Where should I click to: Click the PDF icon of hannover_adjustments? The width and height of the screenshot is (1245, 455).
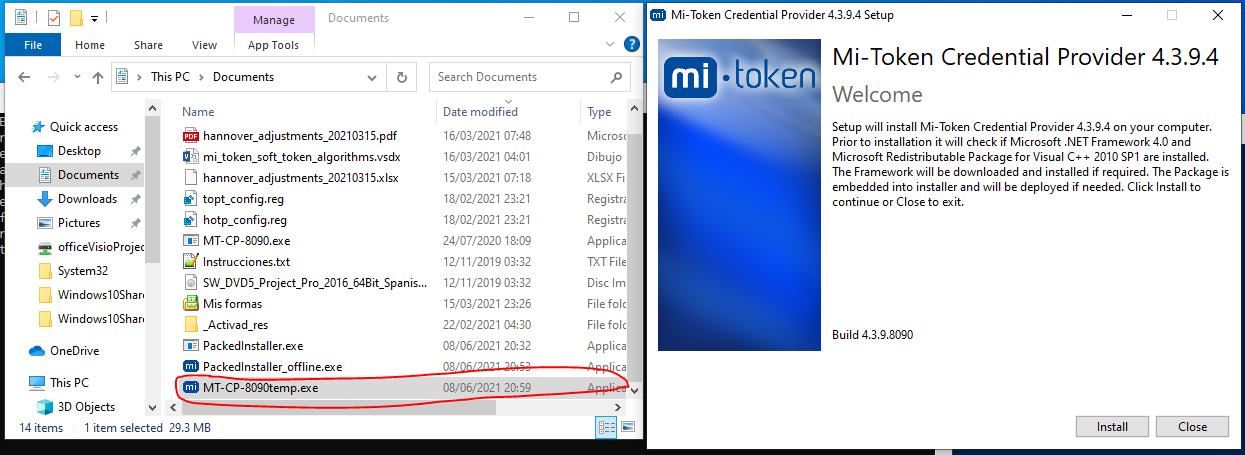click(x=191, y=136)
